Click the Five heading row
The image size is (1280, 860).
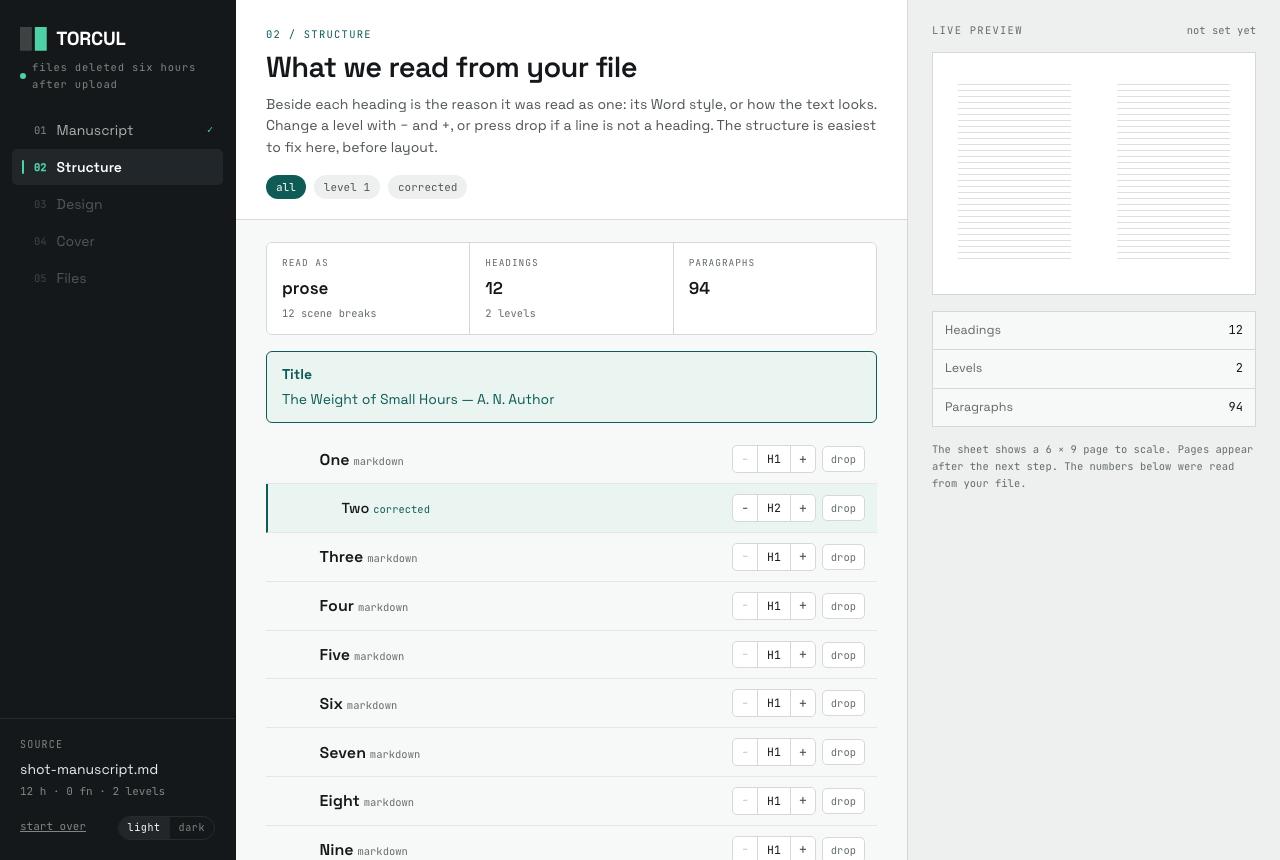pos(571,655)
